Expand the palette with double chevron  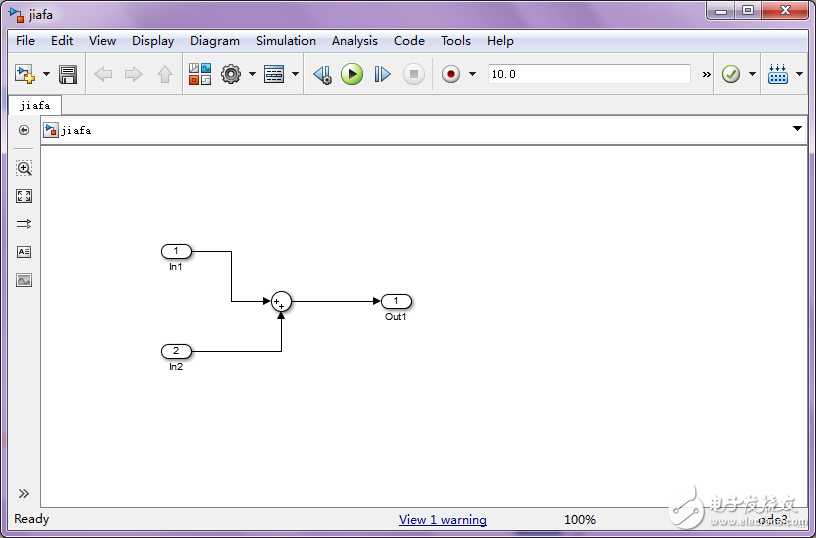coord(24,493)
